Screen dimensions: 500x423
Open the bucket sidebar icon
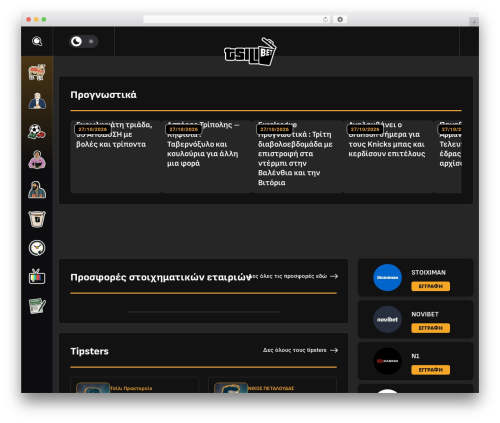[37, 219]
